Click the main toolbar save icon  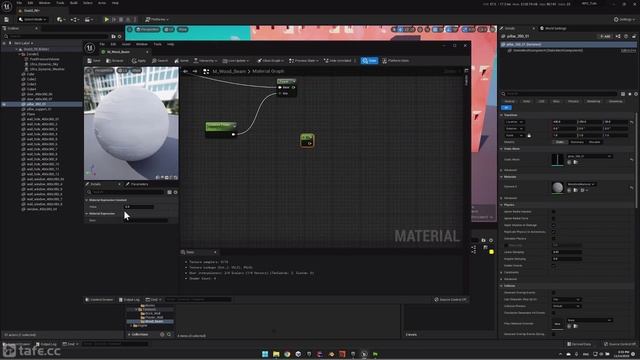7,19
